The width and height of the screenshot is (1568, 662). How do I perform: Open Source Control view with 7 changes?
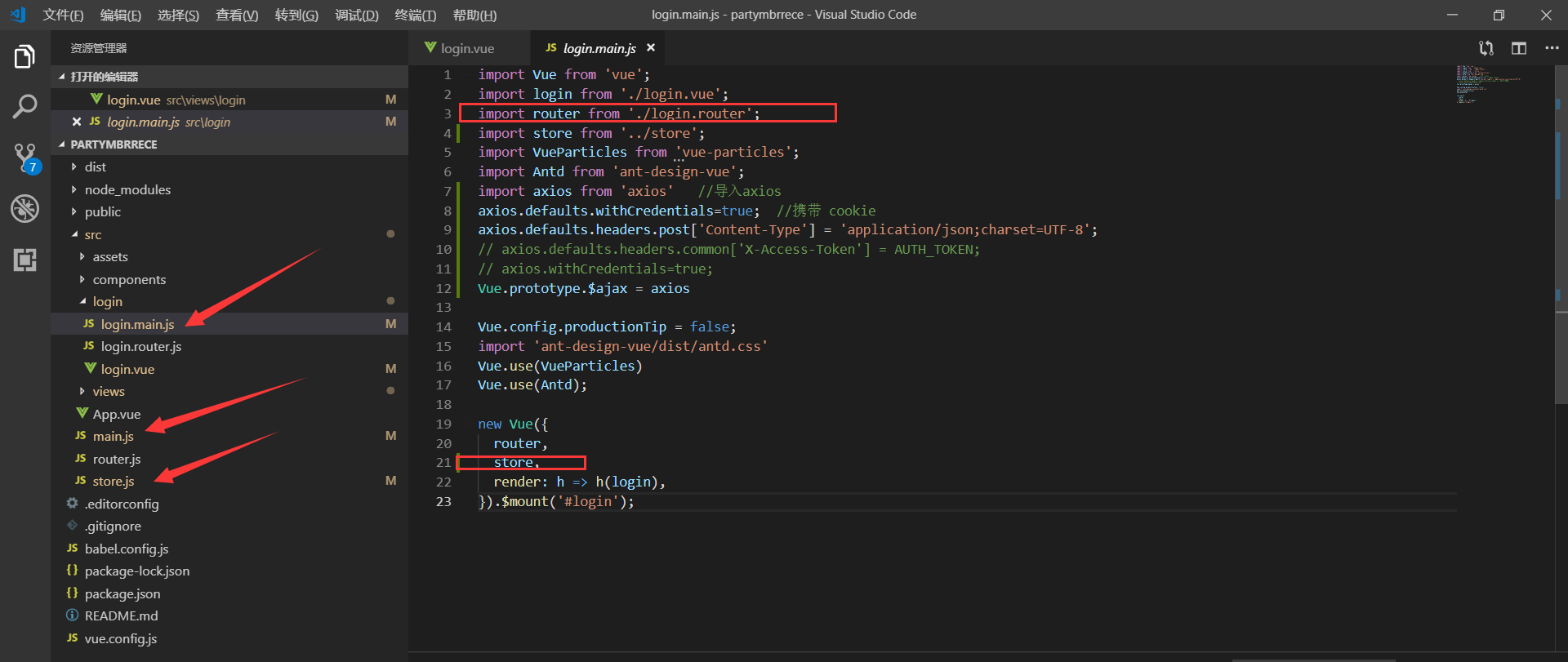tap(25, 158)
